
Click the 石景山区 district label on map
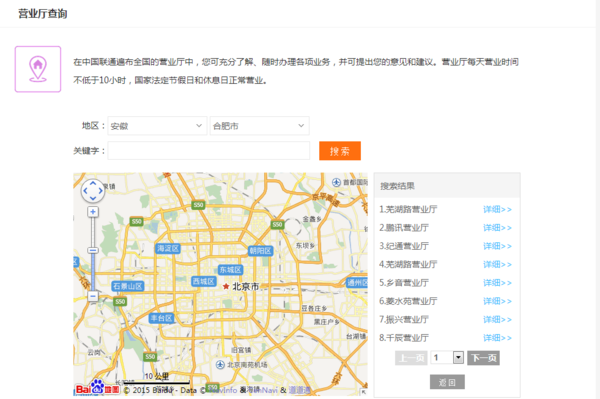coord(128,286)
